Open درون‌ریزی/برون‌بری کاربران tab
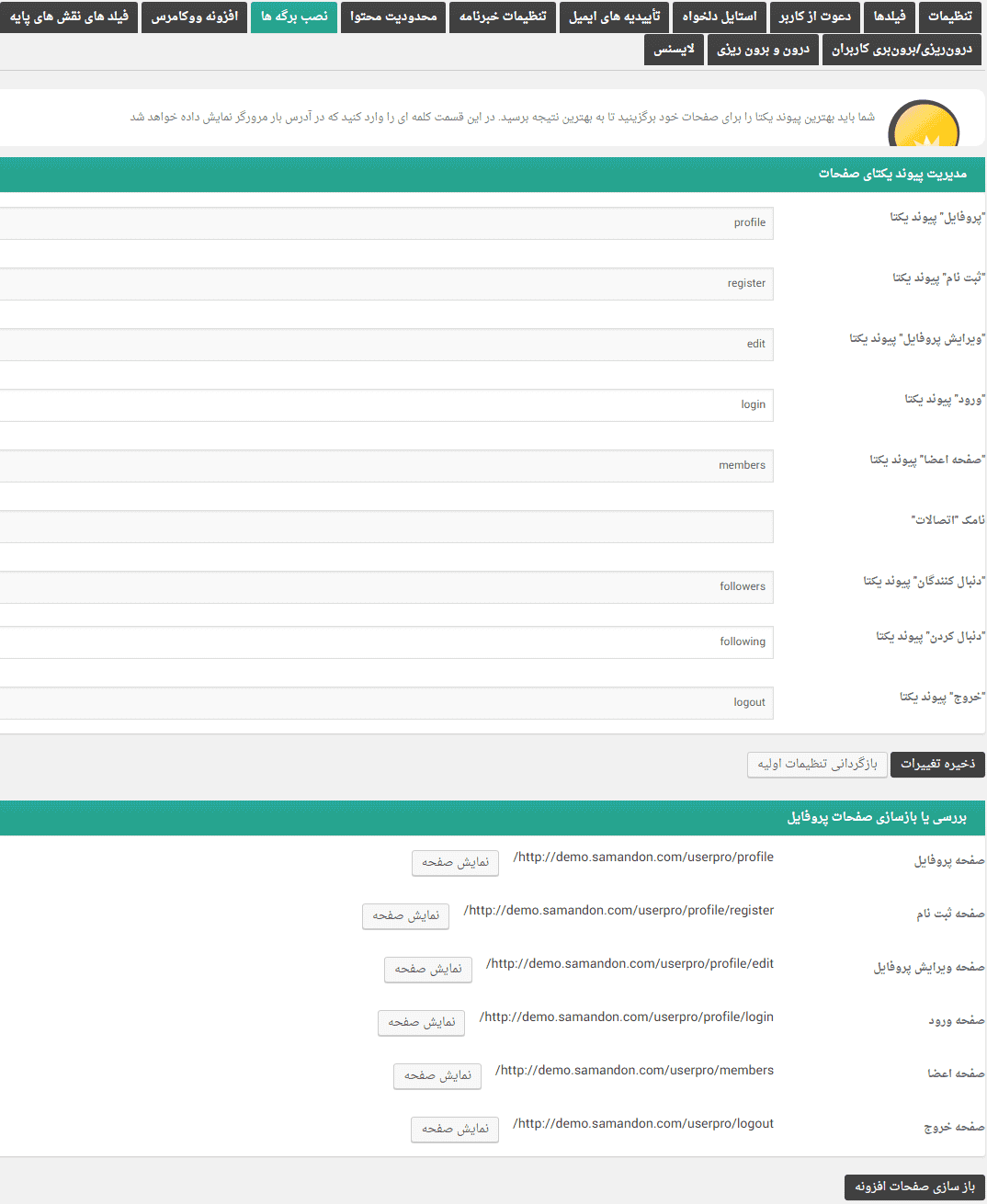This screenshot has width=987, height=1204. click(x=902, y=50)
